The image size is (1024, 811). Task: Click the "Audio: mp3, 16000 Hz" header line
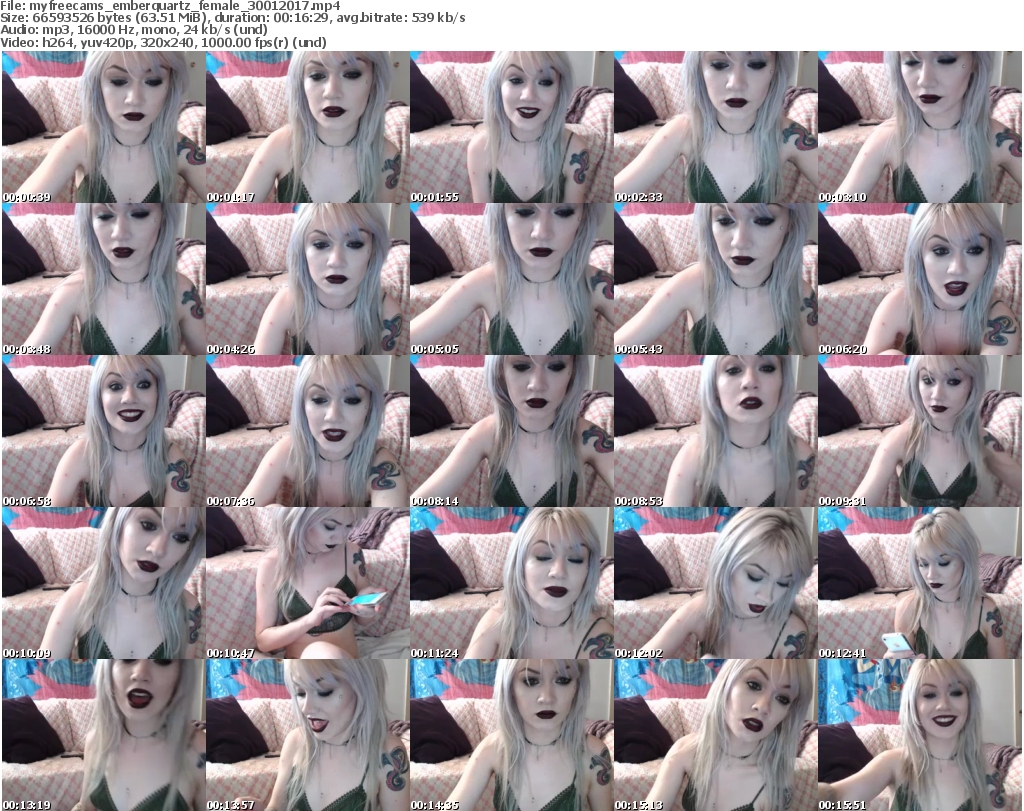pos(134,30)
